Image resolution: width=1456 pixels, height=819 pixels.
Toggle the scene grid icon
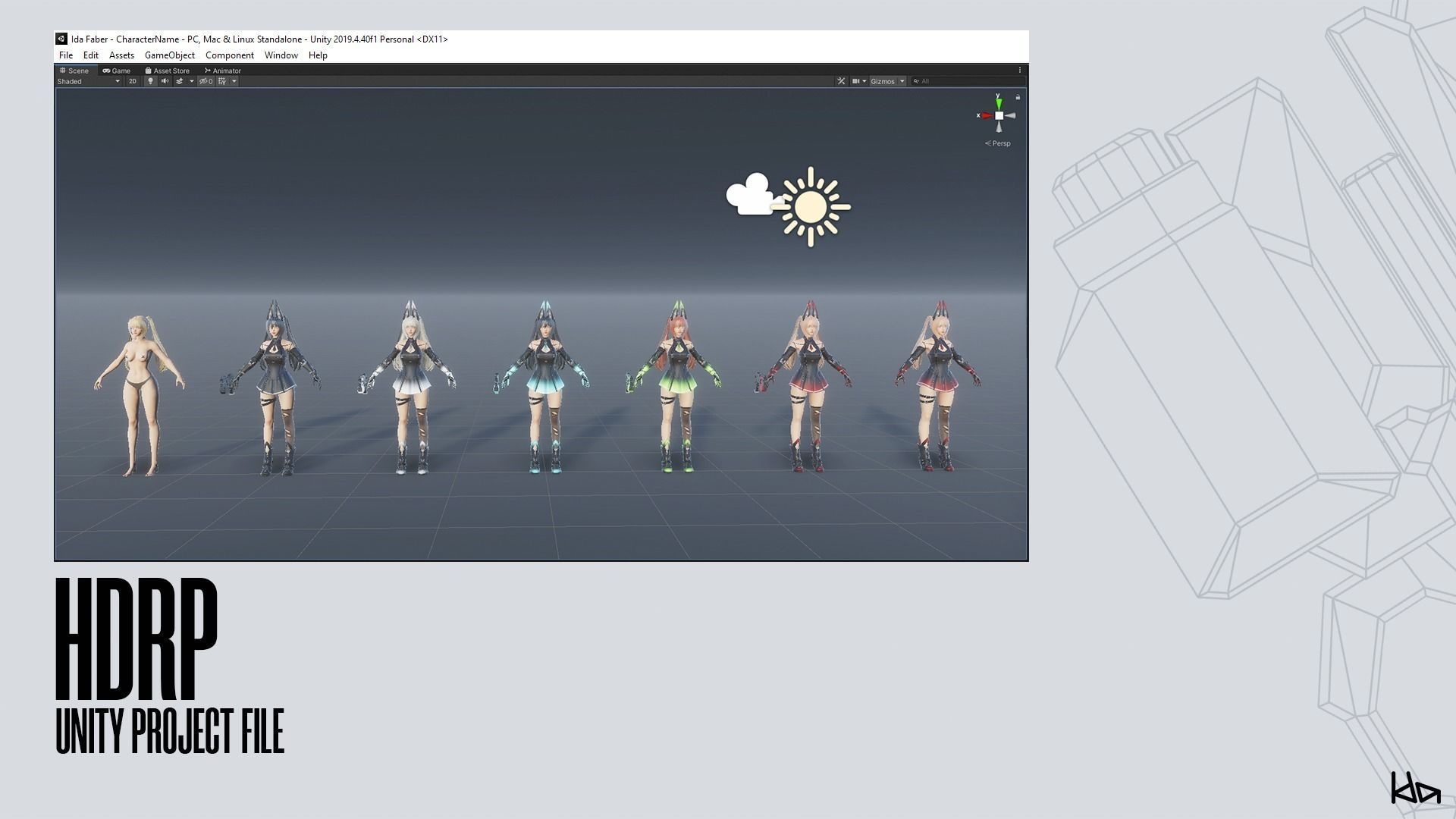222,81
